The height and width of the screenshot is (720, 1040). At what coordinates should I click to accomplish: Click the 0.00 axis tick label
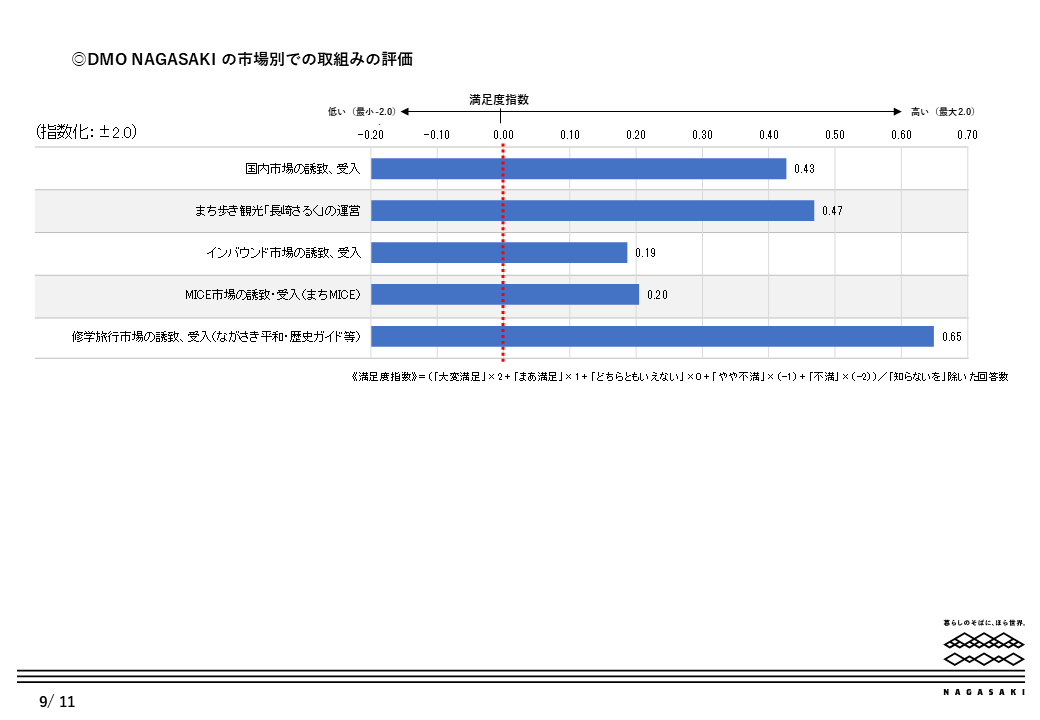coord(503,135)
